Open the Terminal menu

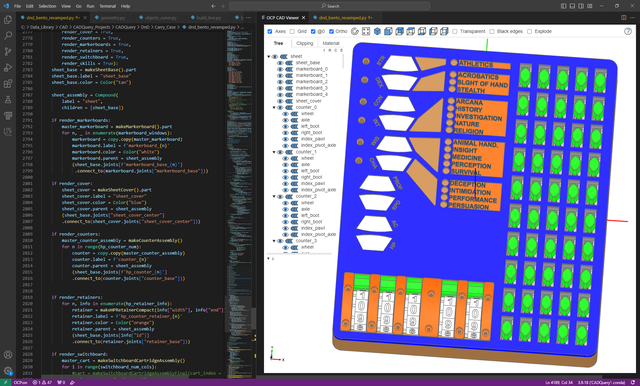107,6
